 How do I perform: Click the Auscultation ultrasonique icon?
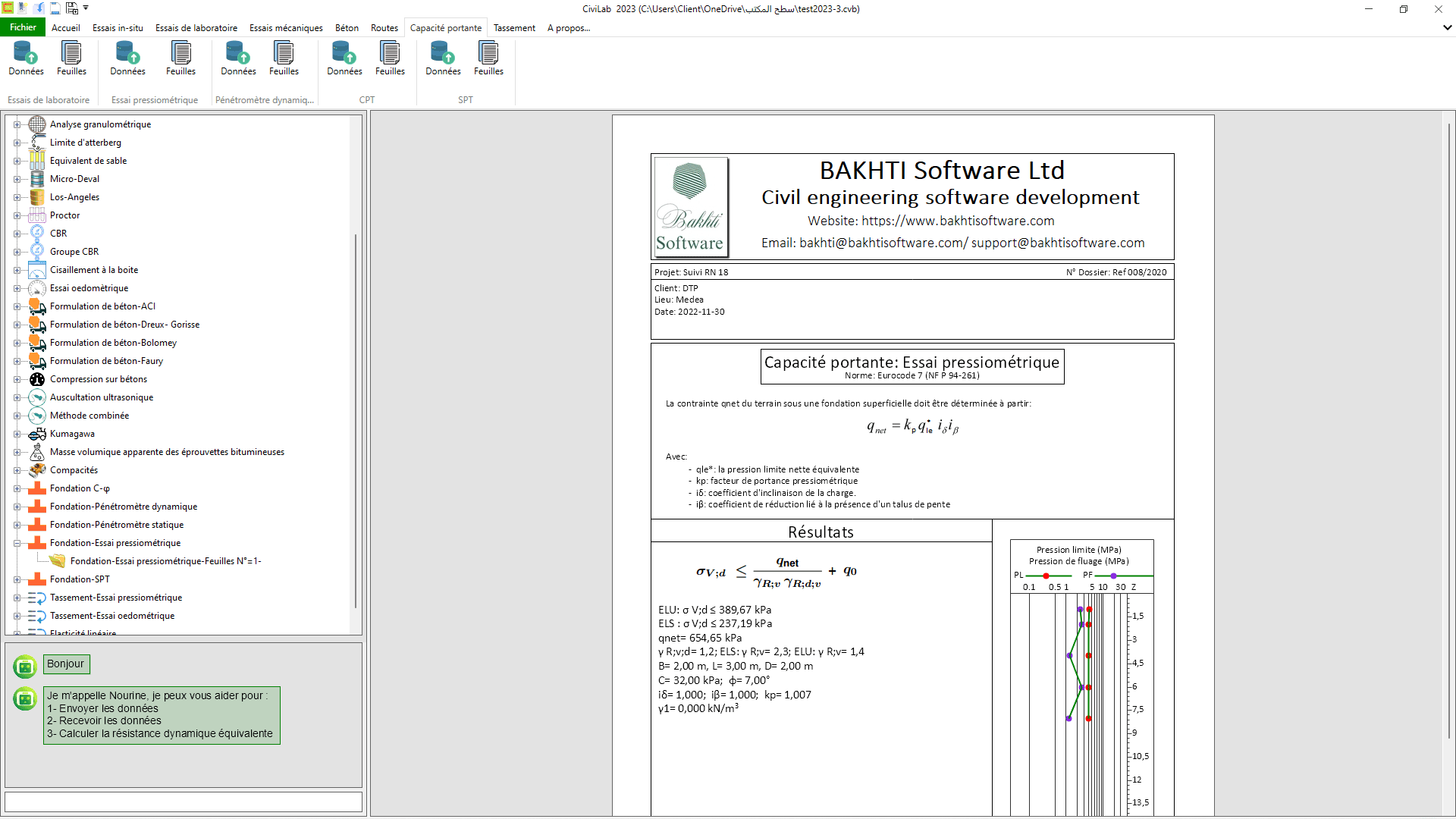(37, 397)
